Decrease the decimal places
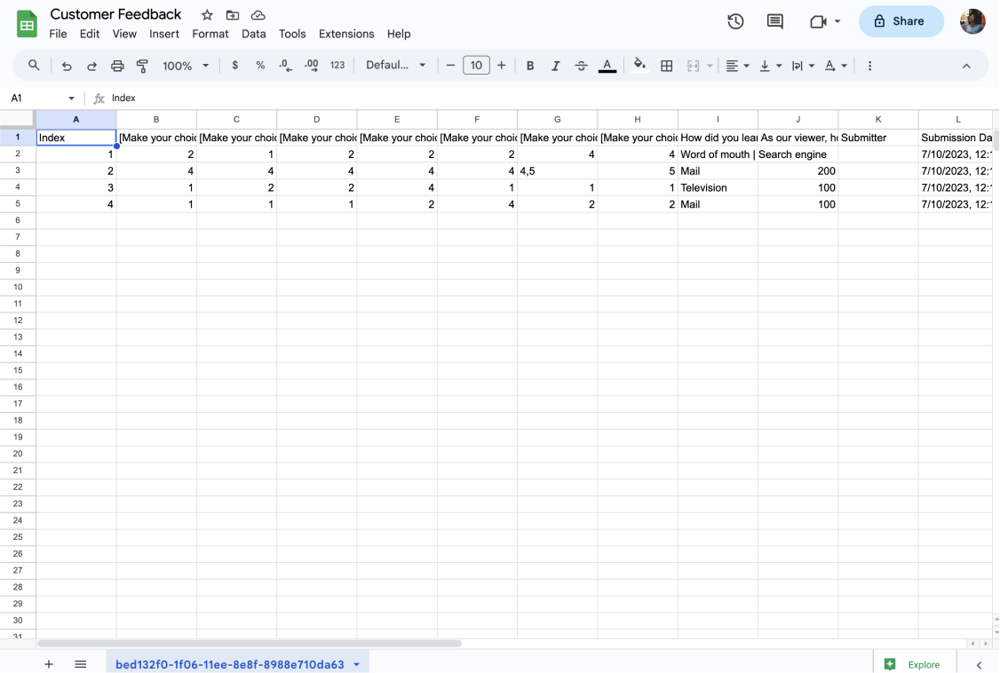The width and height of the screenshot is (1000, 673). point(284,65)
